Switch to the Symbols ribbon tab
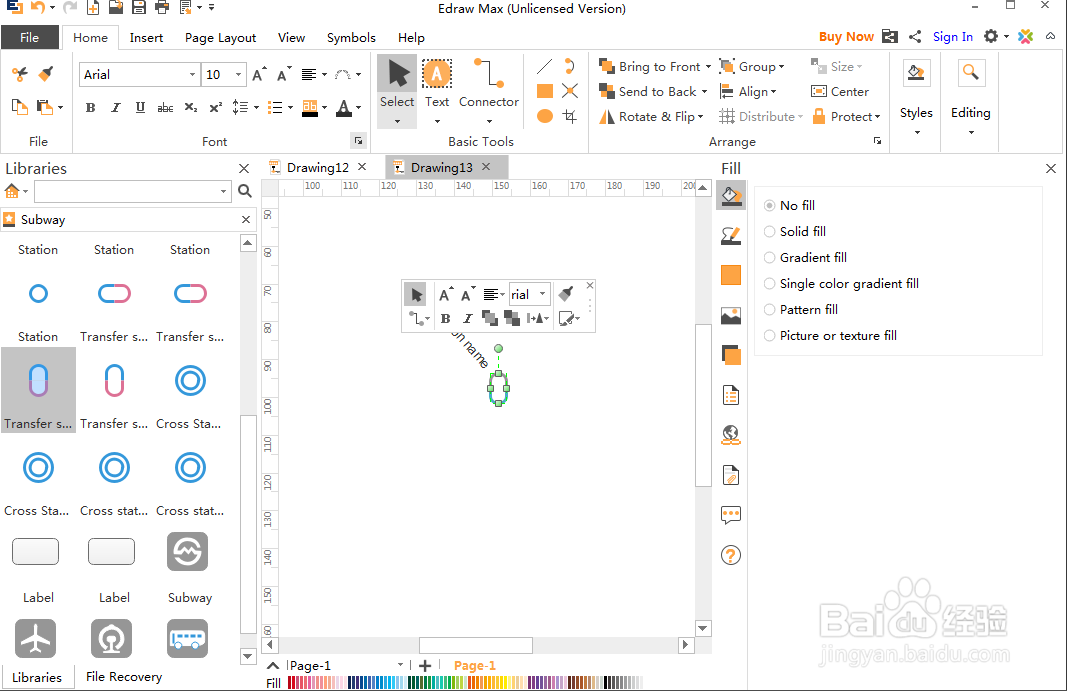 coord(351,37)
